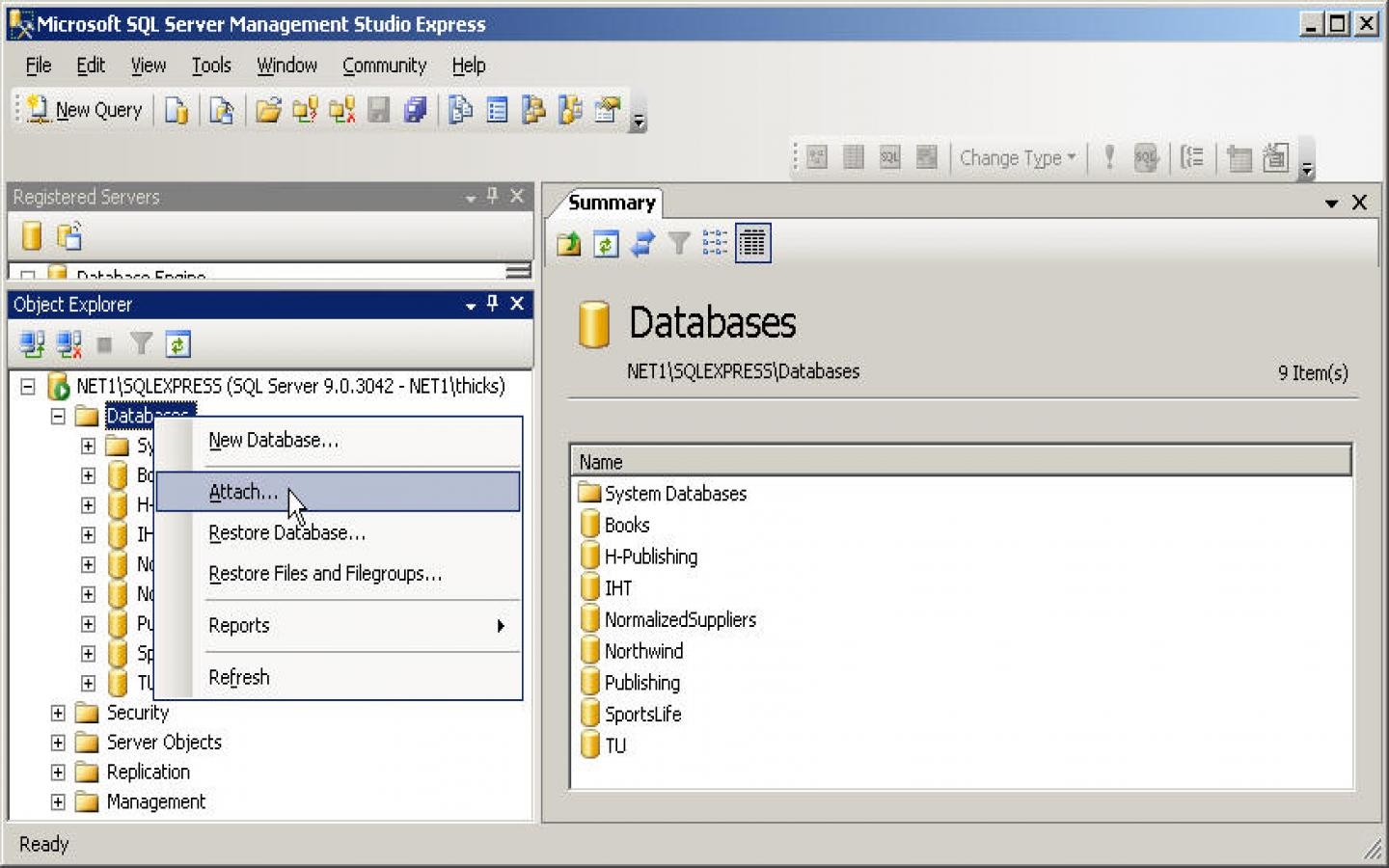The image size is (1389, 868).
Task: Click the Summary list-page toolbar icon
Action: pyautogui.click(x=497, y=110)
